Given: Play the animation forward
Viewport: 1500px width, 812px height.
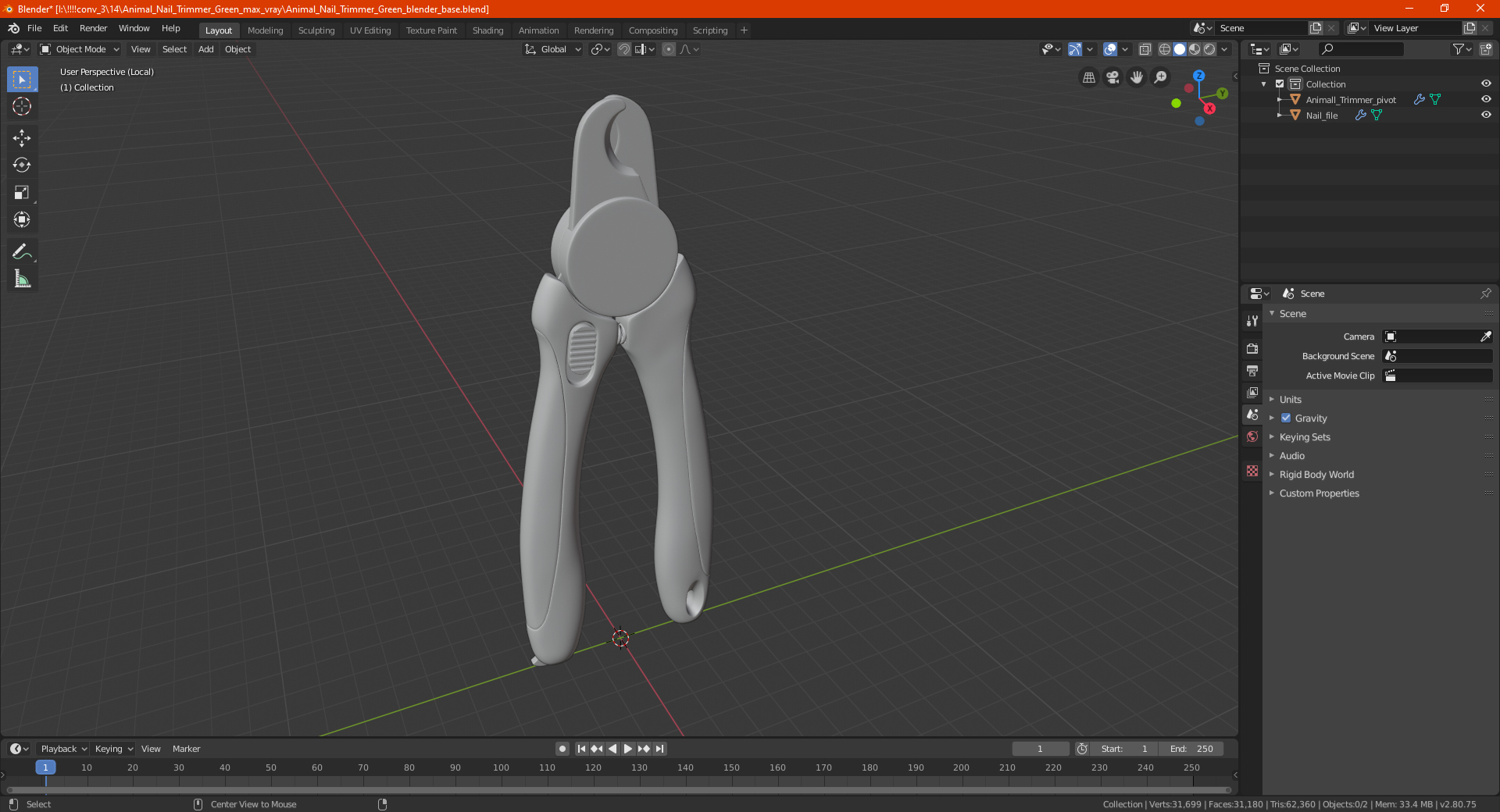Looking at the screenshot, I should pos(627,749).
